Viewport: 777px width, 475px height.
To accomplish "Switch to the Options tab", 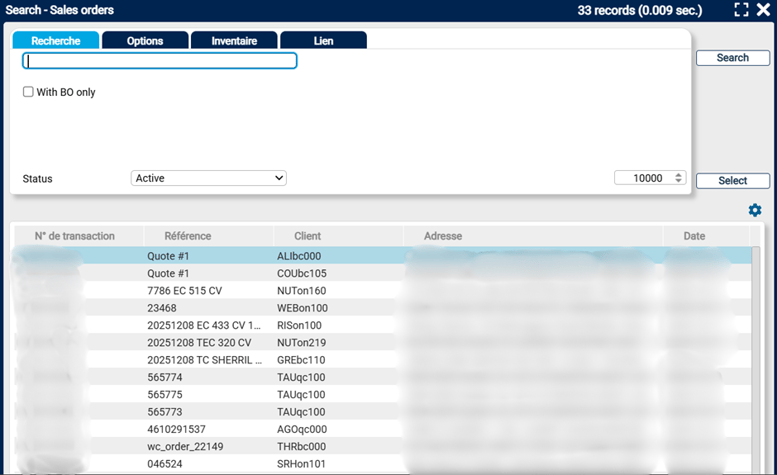I will (145, 41).
